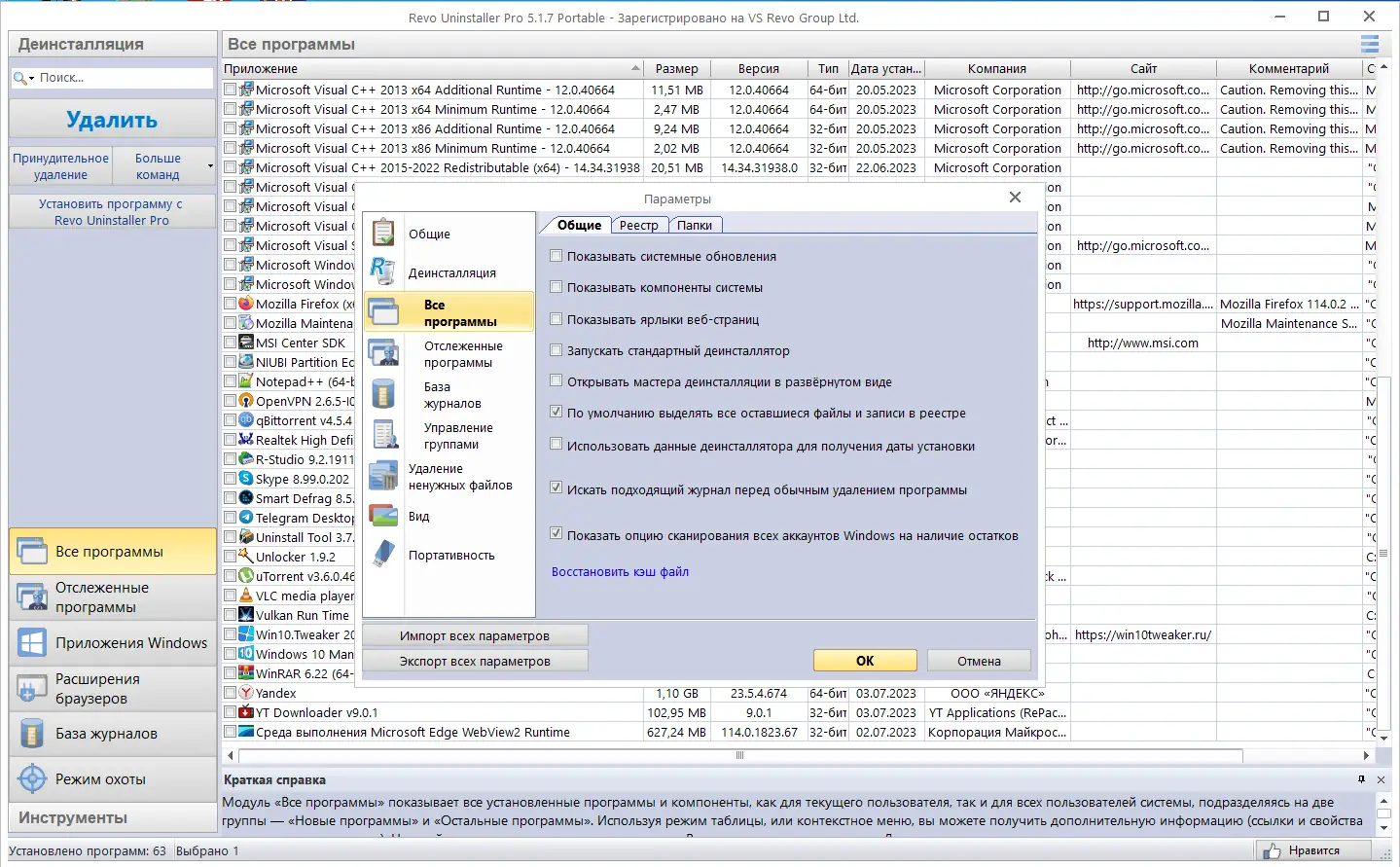
Task: Close the Параметры dialog
Action: pos(1015,198)
